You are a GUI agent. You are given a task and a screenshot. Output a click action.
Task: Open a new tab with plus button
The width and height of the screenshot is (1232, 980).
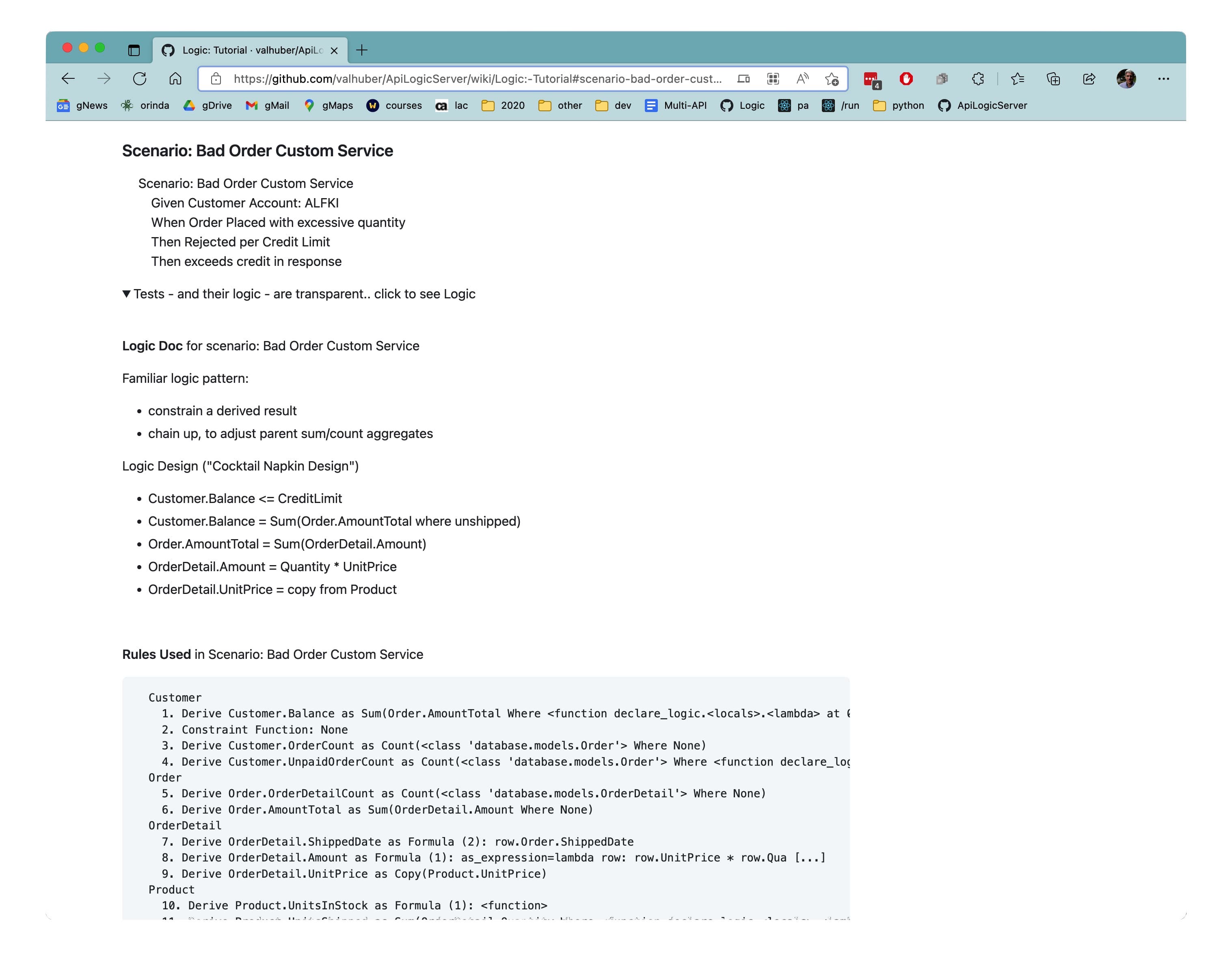tap(362, 50)
